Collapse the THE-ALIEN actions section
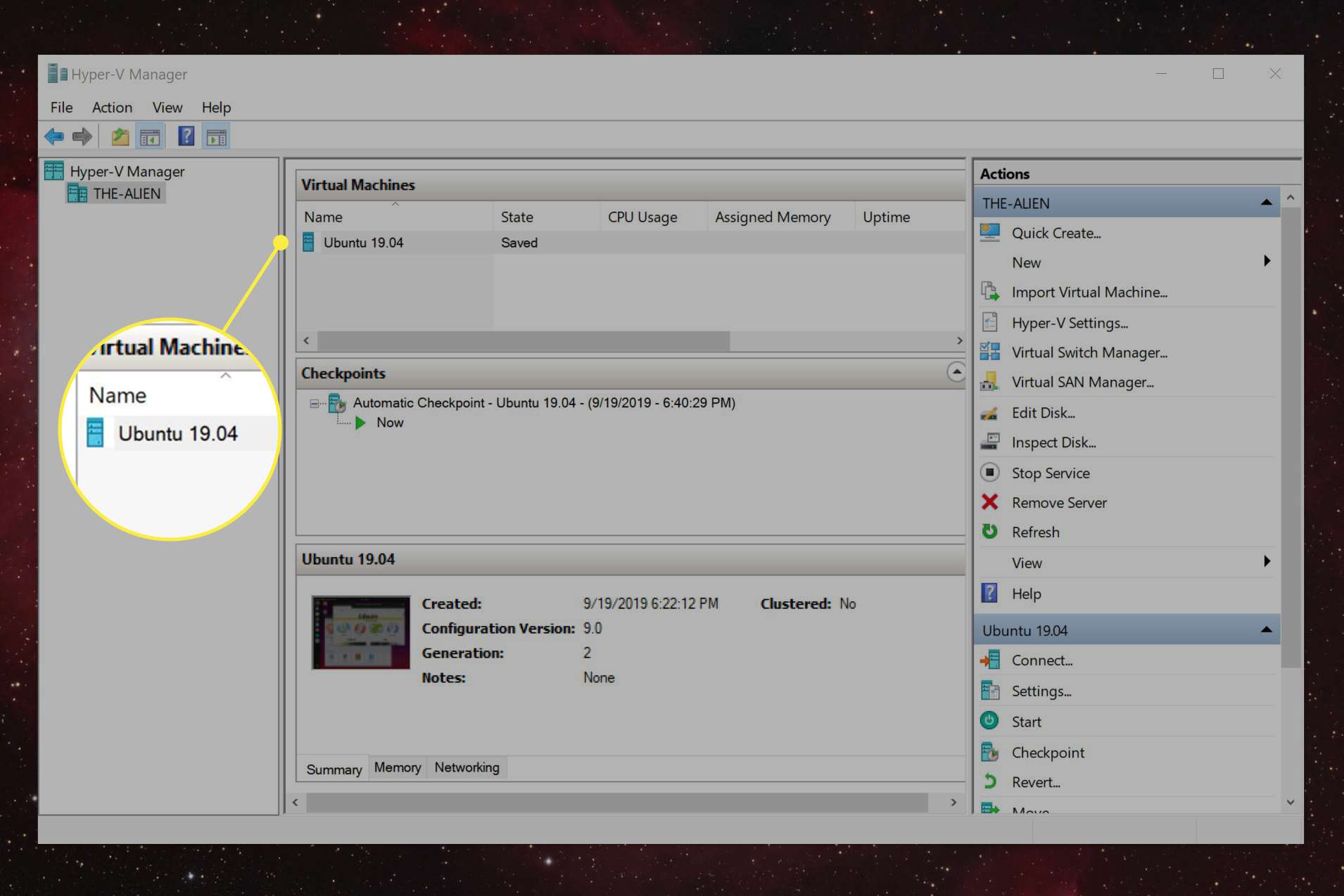 (1266, 203)
